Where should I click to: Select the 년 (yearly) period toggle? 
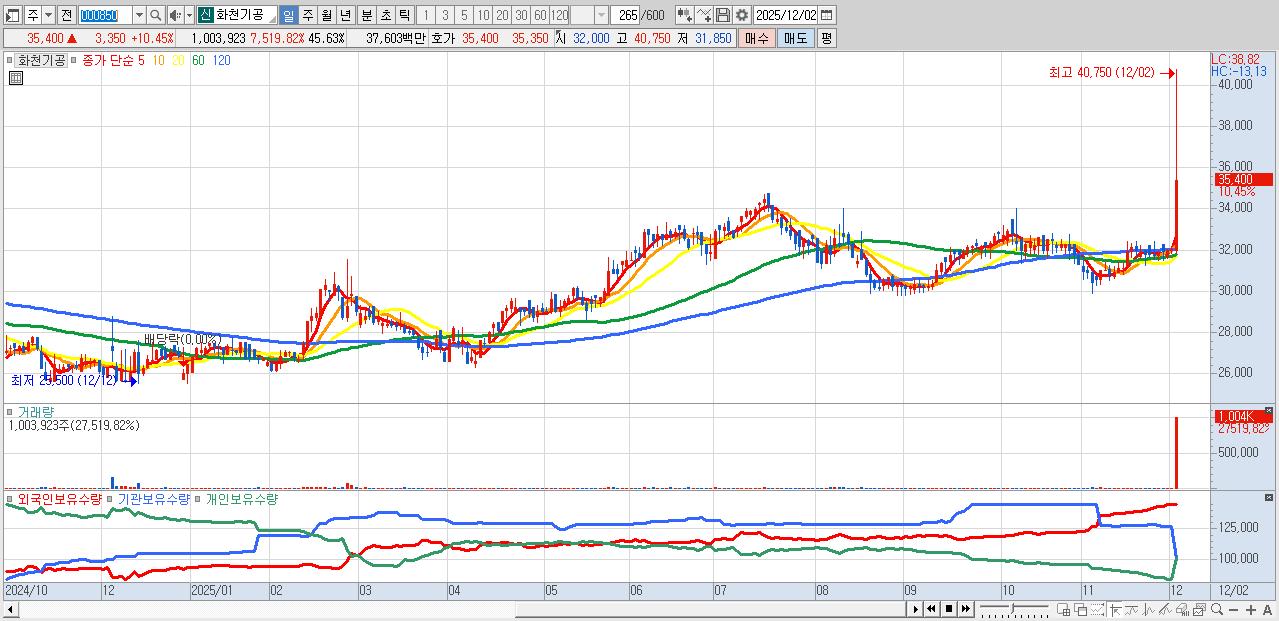pos(345,15)
